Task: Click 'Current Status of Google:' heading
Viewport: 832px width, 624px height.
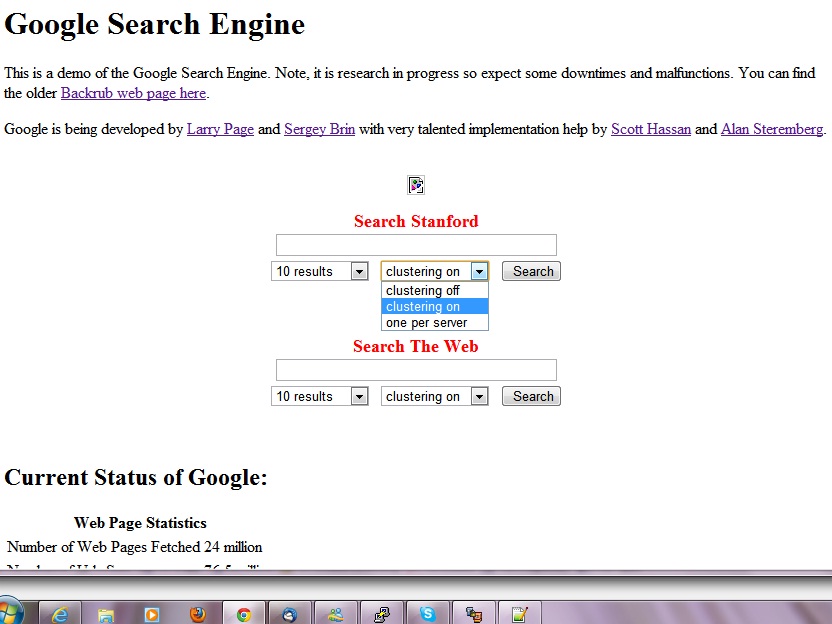Action: tap(136, 477)
